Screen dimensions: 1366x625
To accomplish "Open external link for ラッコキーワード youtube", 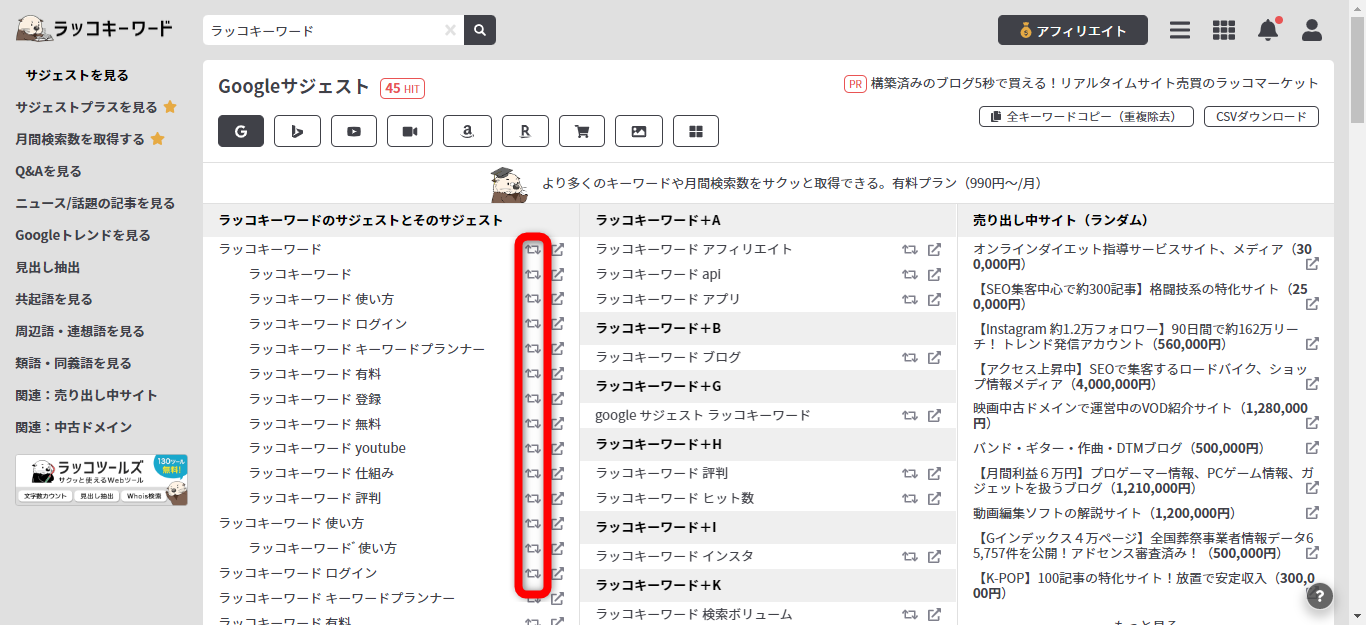I will 558,448.
